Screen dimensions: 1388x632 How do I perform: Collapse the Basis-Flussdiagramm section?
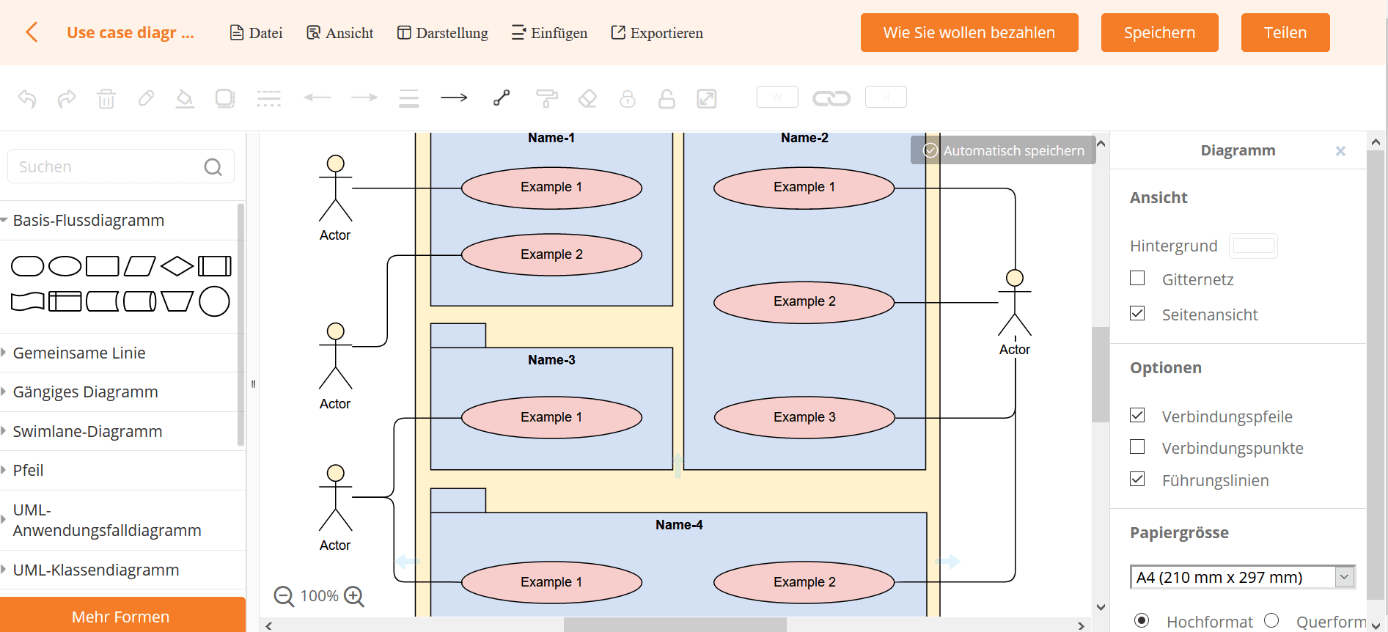click(88, 220)
